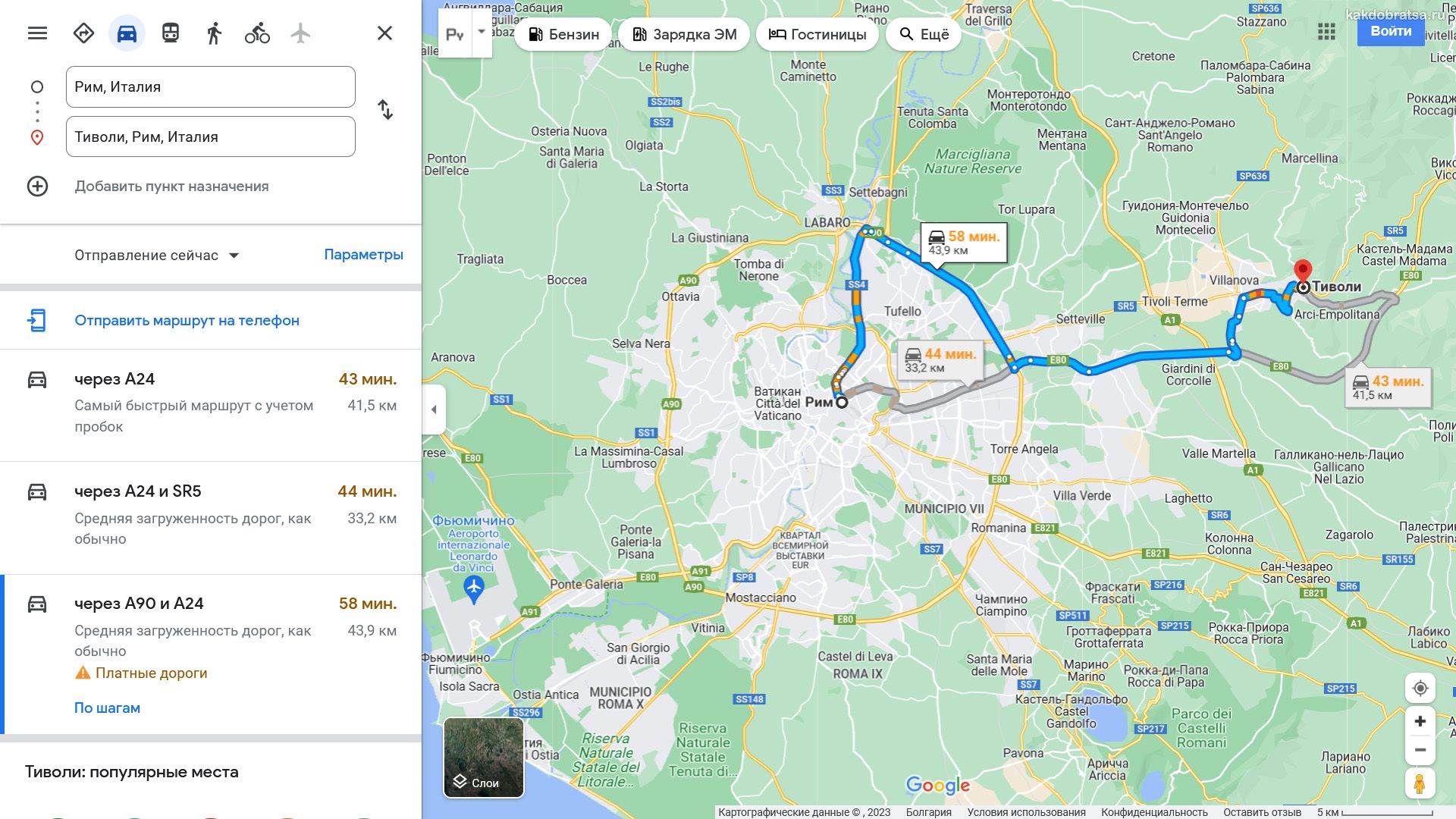Open Условия использования link

click(1026, 812)
